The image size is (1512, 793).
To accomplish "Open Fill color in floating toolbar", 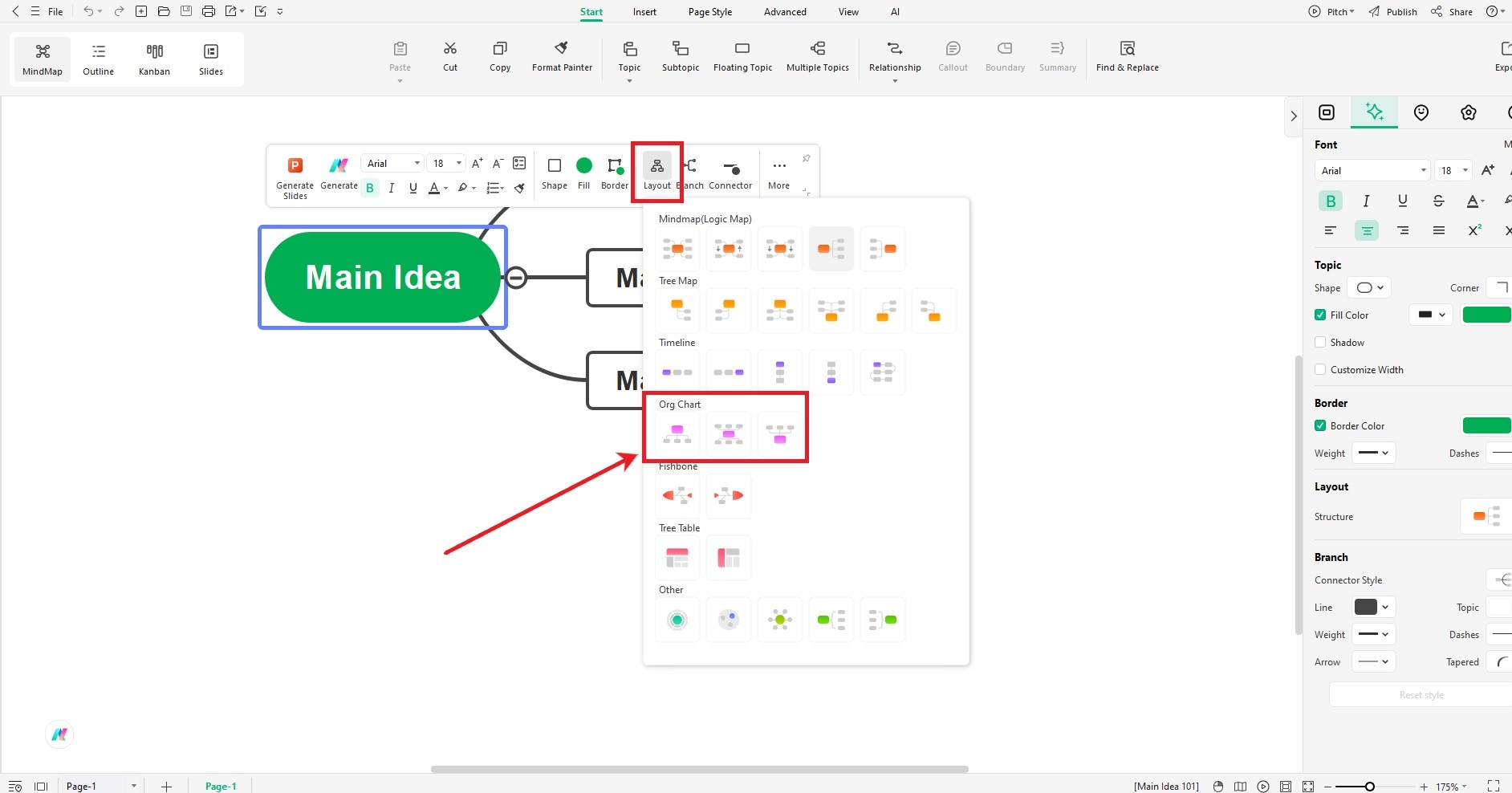I will click(x=584, y=173).
